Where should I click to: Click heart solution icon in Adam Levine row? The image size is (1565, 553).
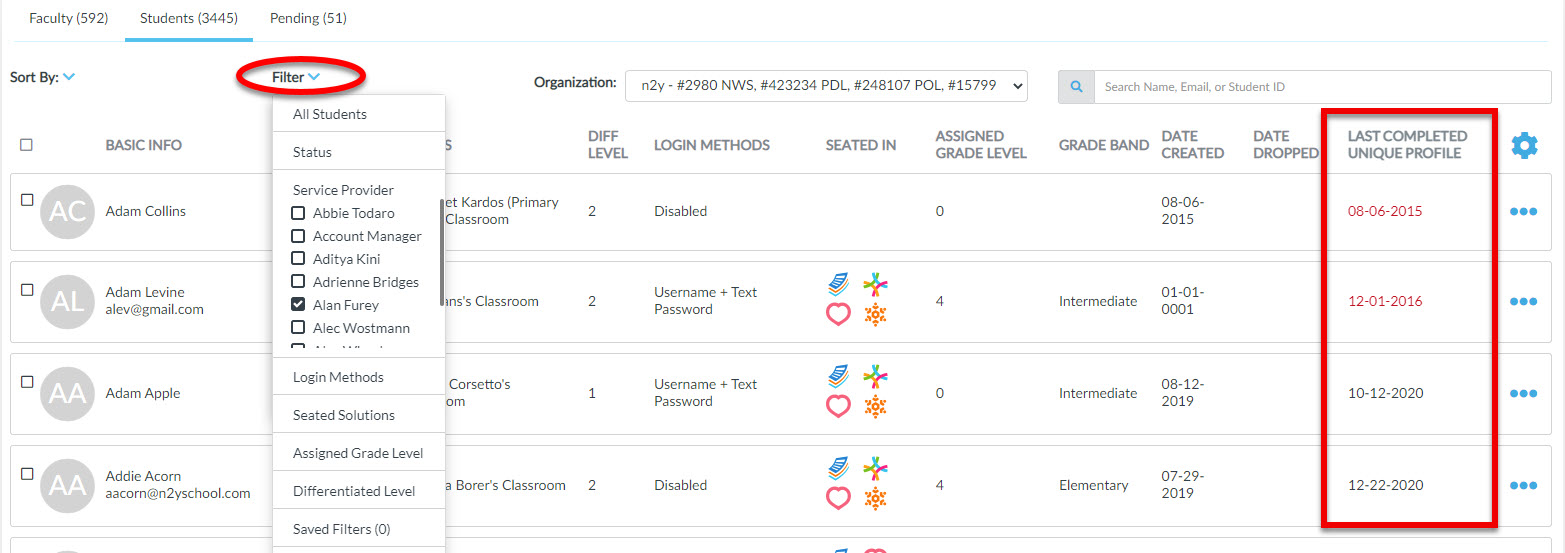[x=839, y=314]
